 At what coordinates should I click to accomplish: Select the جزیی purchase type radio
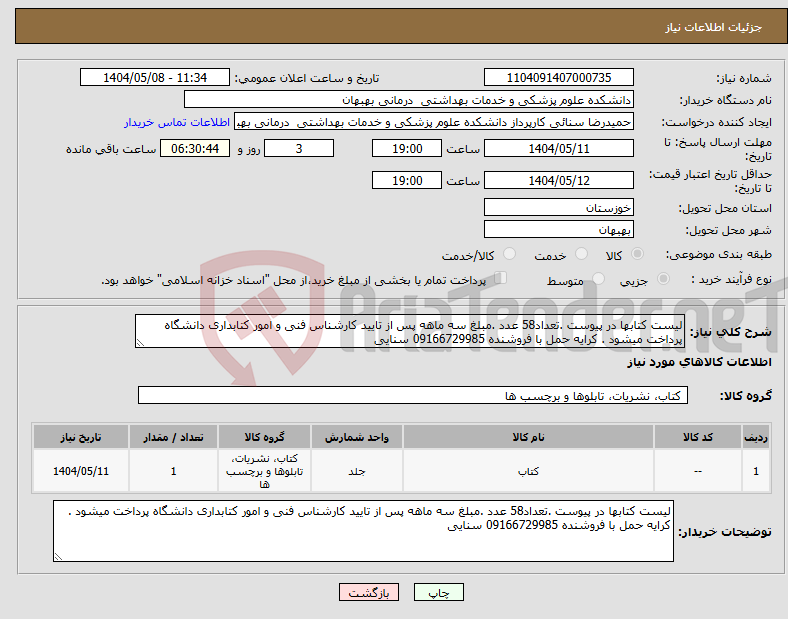[x=663, y=278]
